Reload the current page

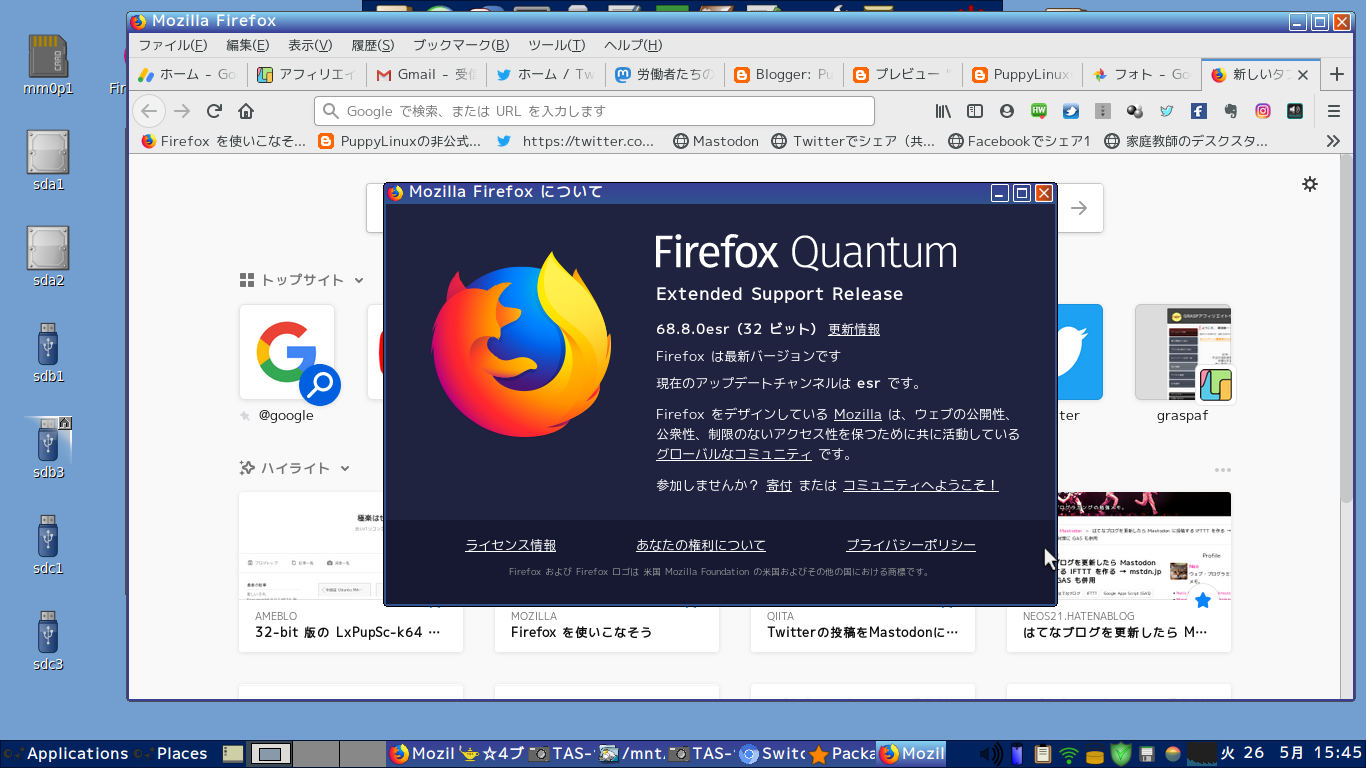coord(214,111)
